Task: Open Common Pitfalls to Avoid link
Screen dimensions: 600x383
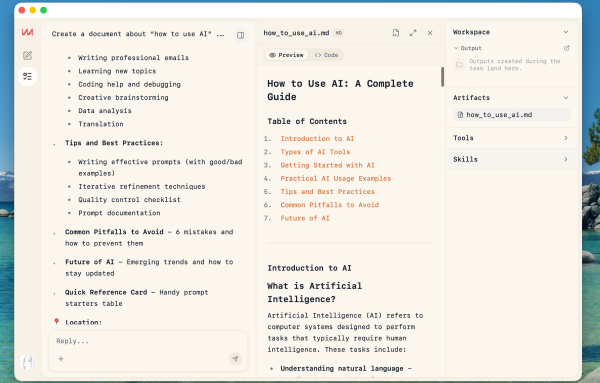Action: point(329,205)
